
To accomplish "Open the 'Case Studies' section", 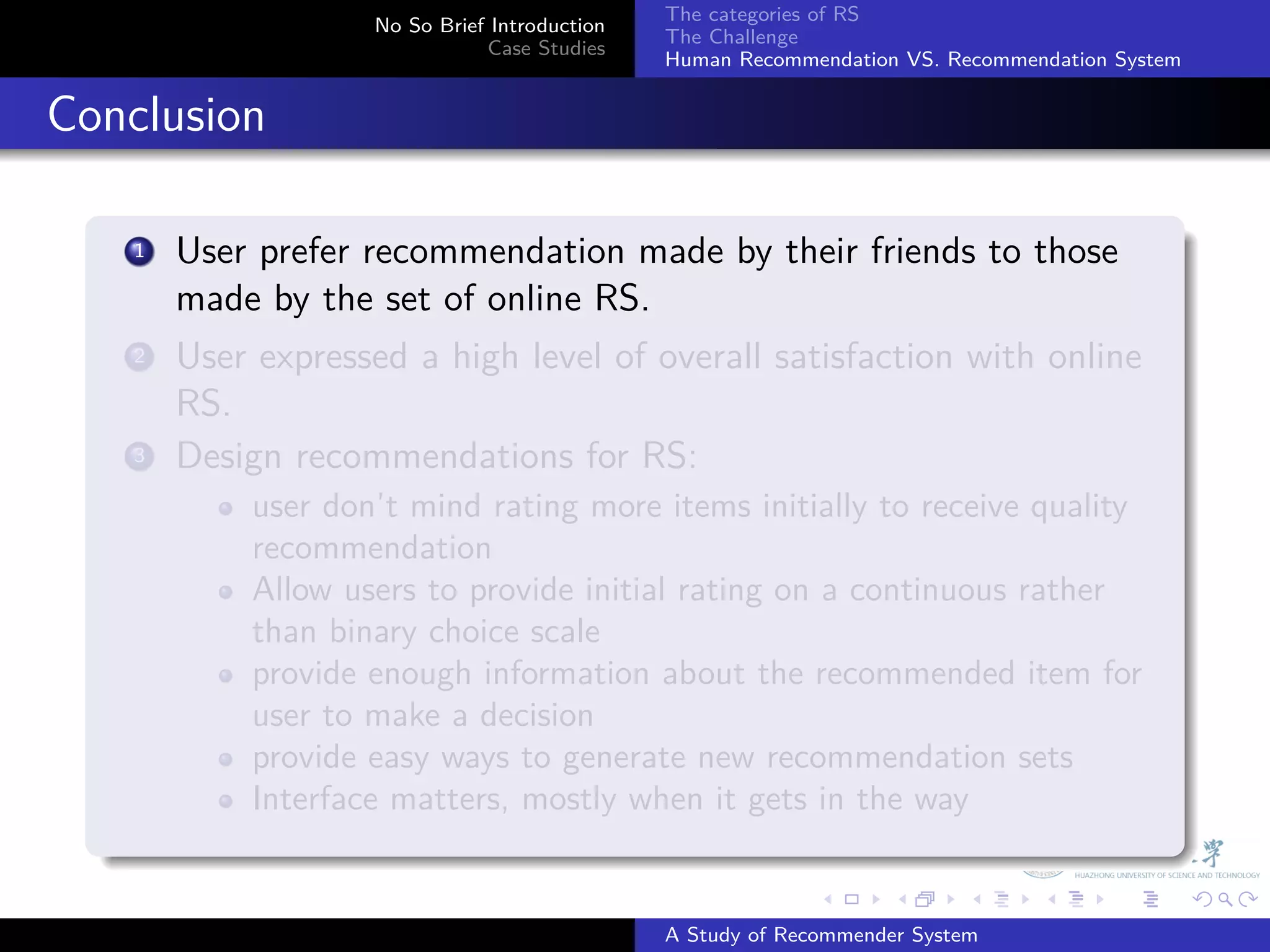I will pos(546,48).
